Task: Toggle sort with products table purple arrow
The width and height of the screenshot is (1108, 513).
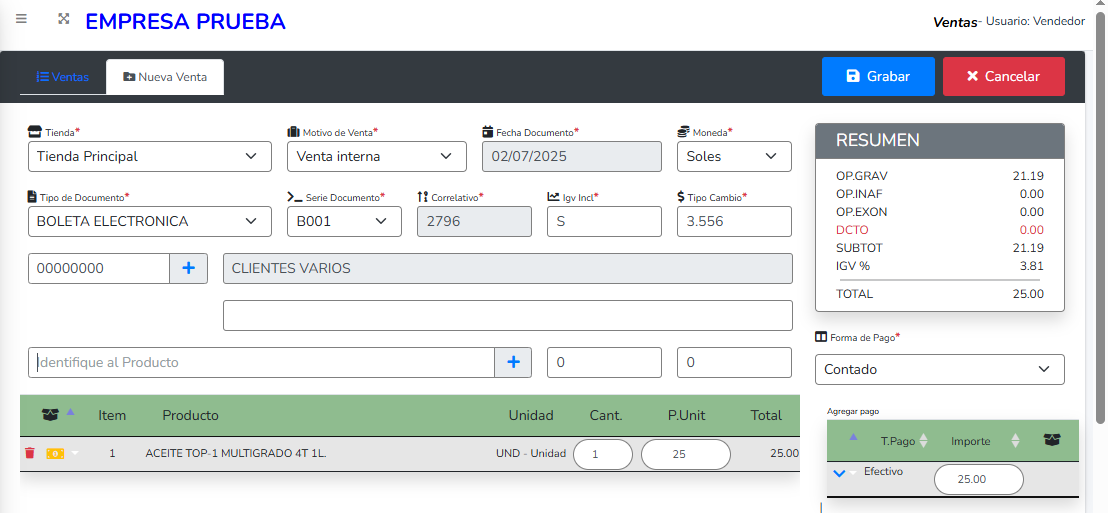Action: (x=70, y=412)
